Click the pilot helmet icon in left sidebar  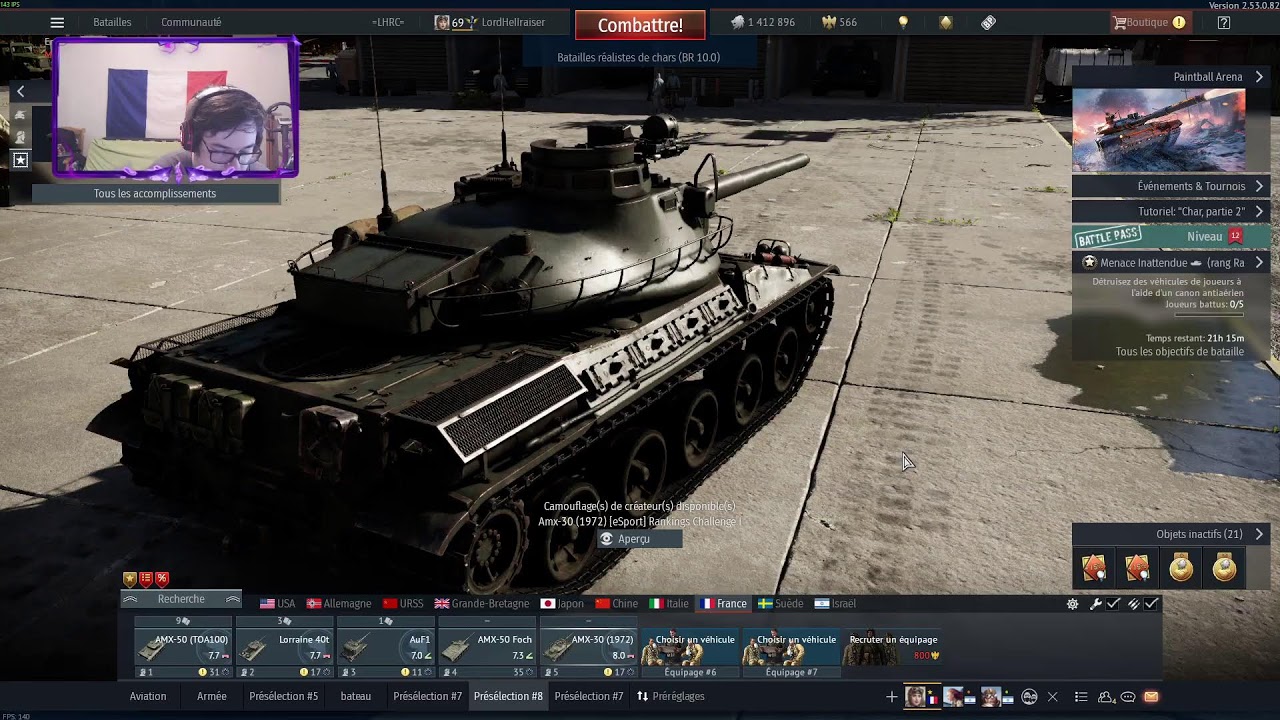[x=20, y=137]
